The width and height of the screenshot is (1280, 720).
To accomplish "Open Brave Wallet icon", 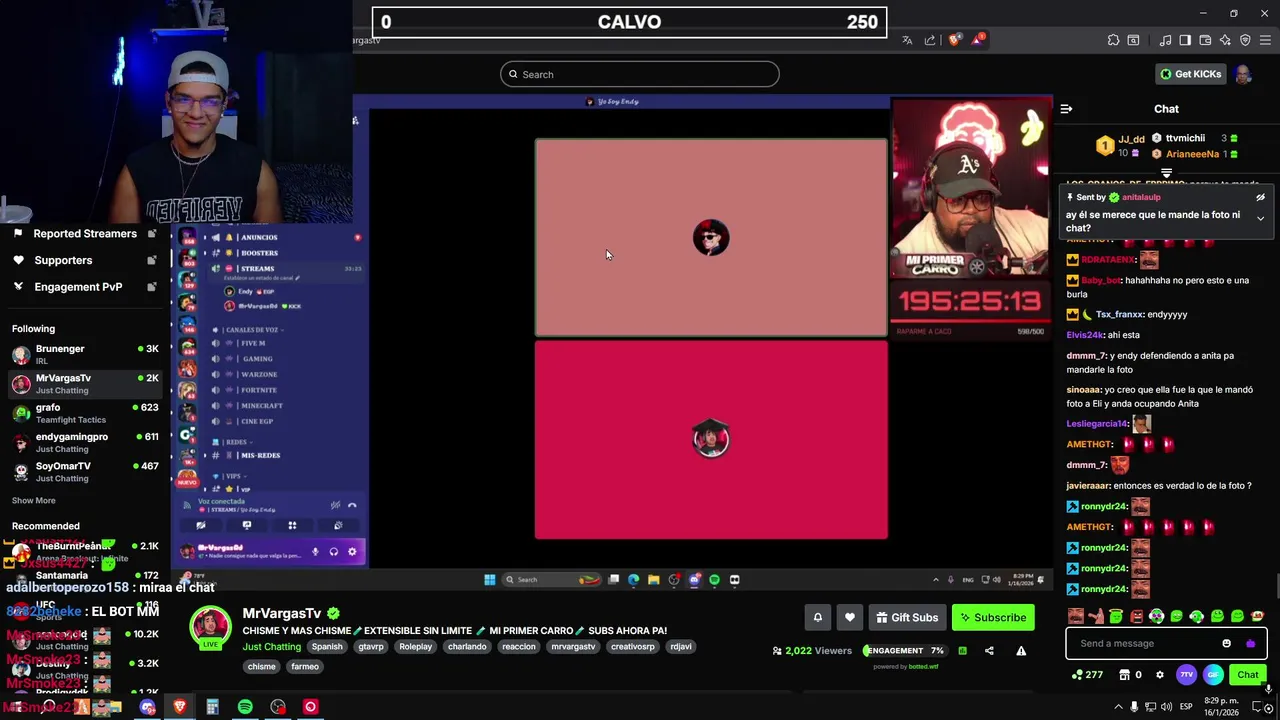I will 1205,40.
